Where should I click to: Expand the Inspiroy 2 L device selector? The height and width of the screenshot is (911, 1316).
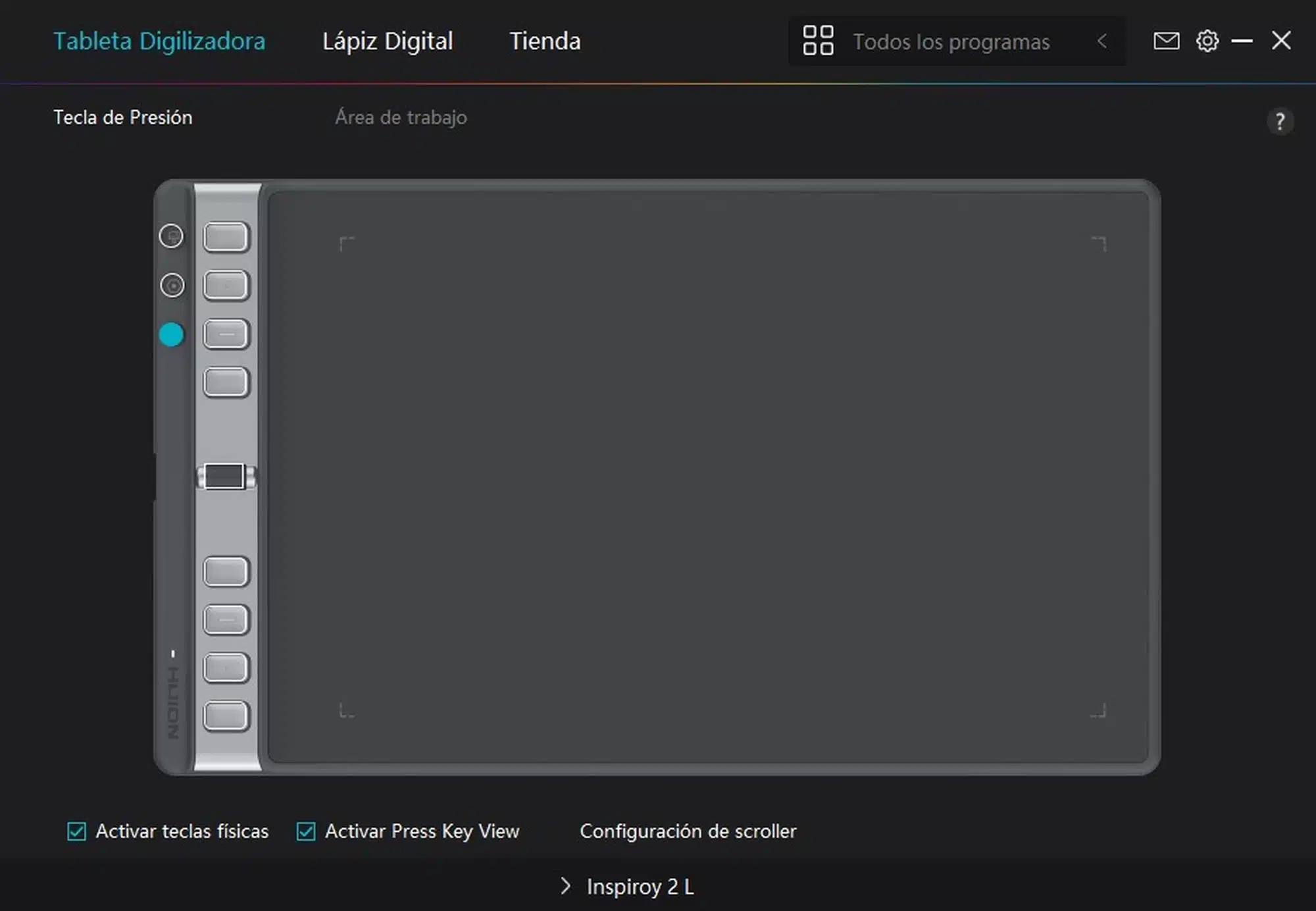point(565,886)
